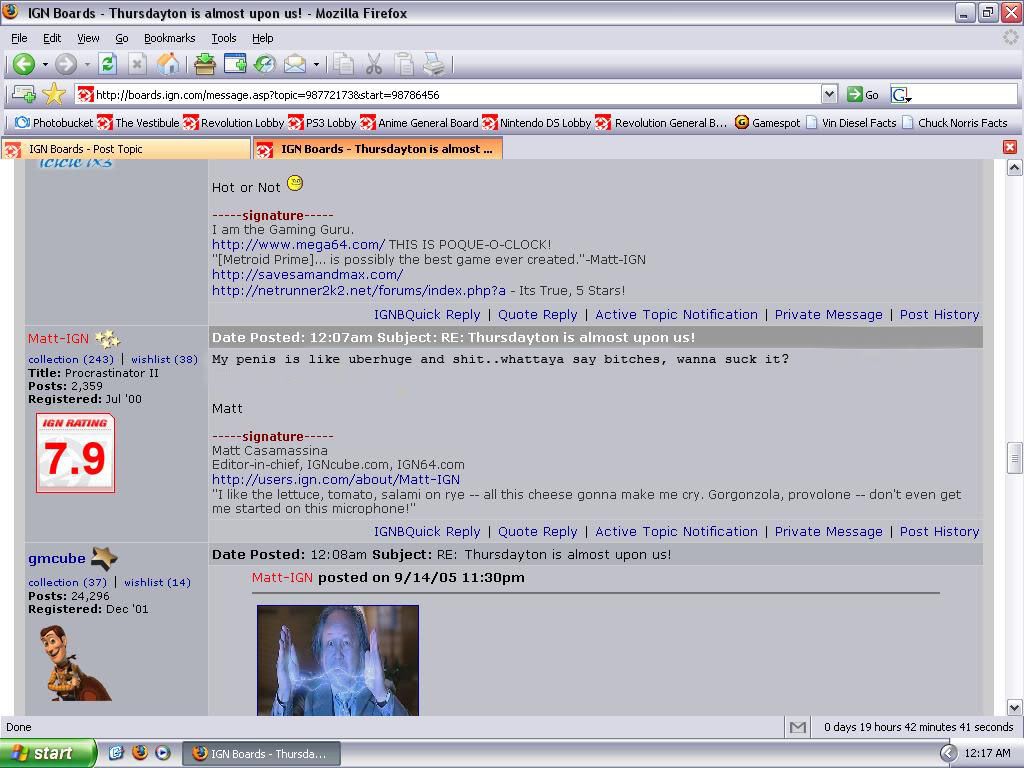Print the page with the printer icon
Image resolution: width=1024 pixels, height=768 pixels.
pos(434,64)
